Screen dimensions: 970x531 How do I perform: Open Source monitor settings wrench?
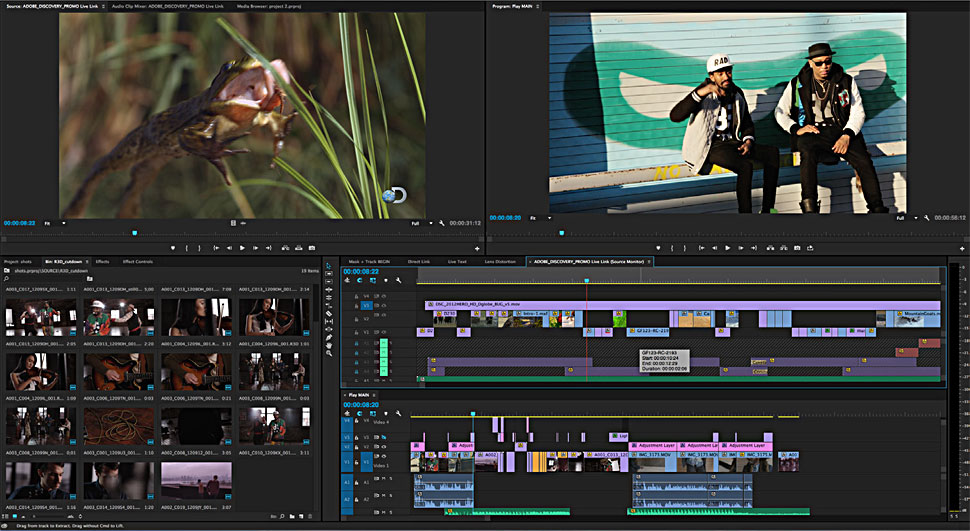pos(442,223)
